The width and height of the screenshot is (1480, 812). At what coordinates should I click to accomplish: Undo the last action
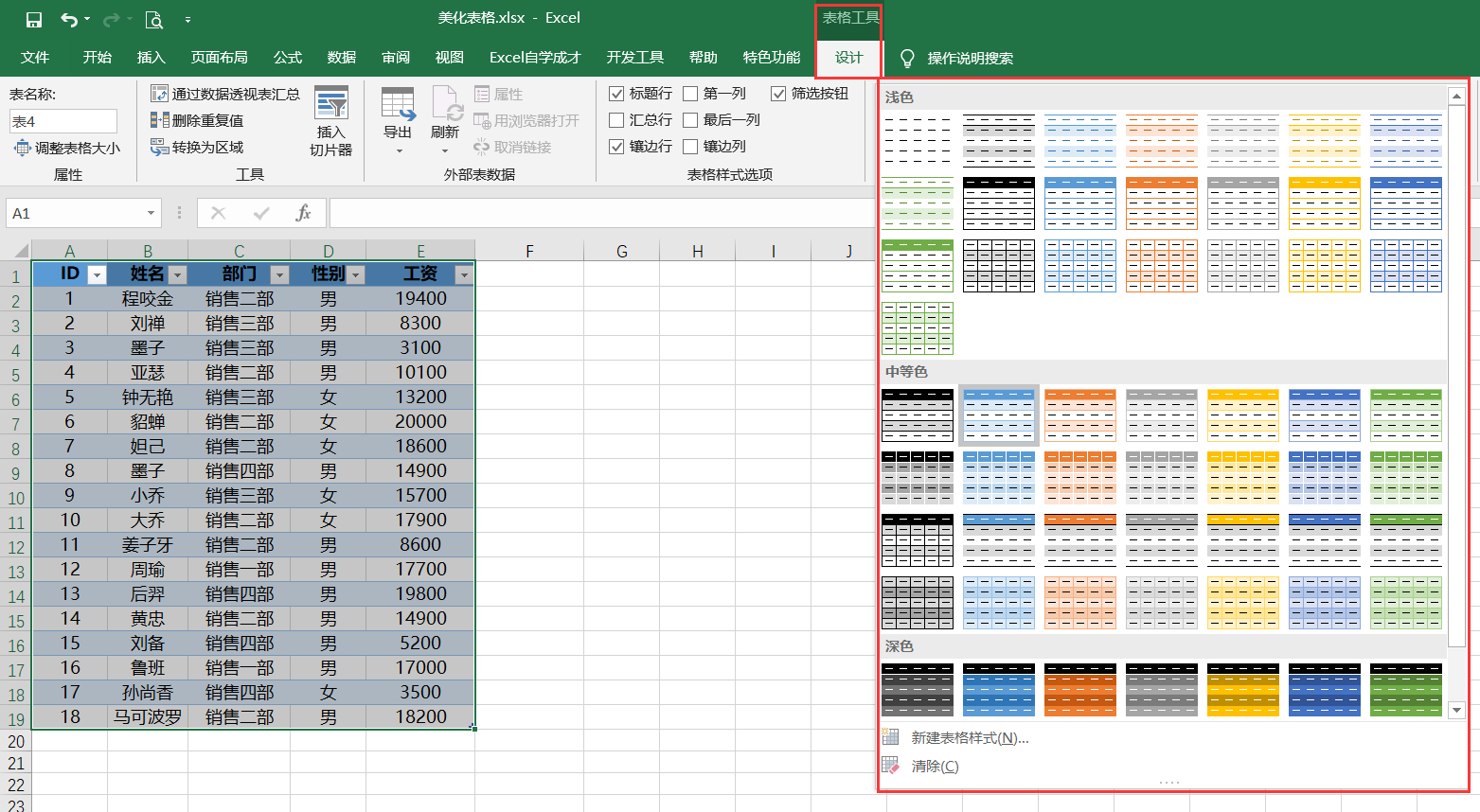coord(68,19)
